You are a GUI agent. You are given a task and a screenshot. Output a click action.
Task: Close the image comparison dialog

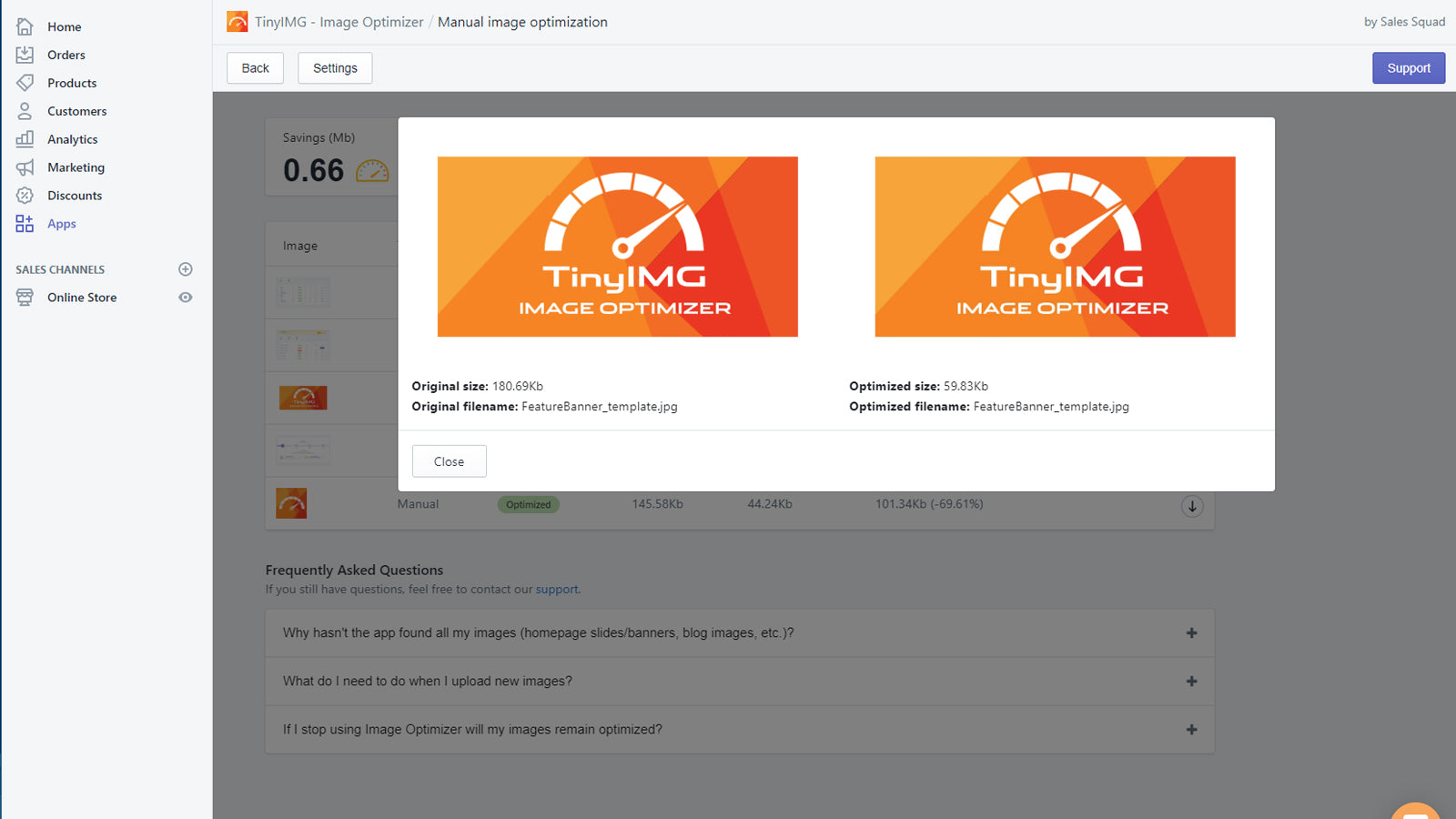tap(450, 461)
